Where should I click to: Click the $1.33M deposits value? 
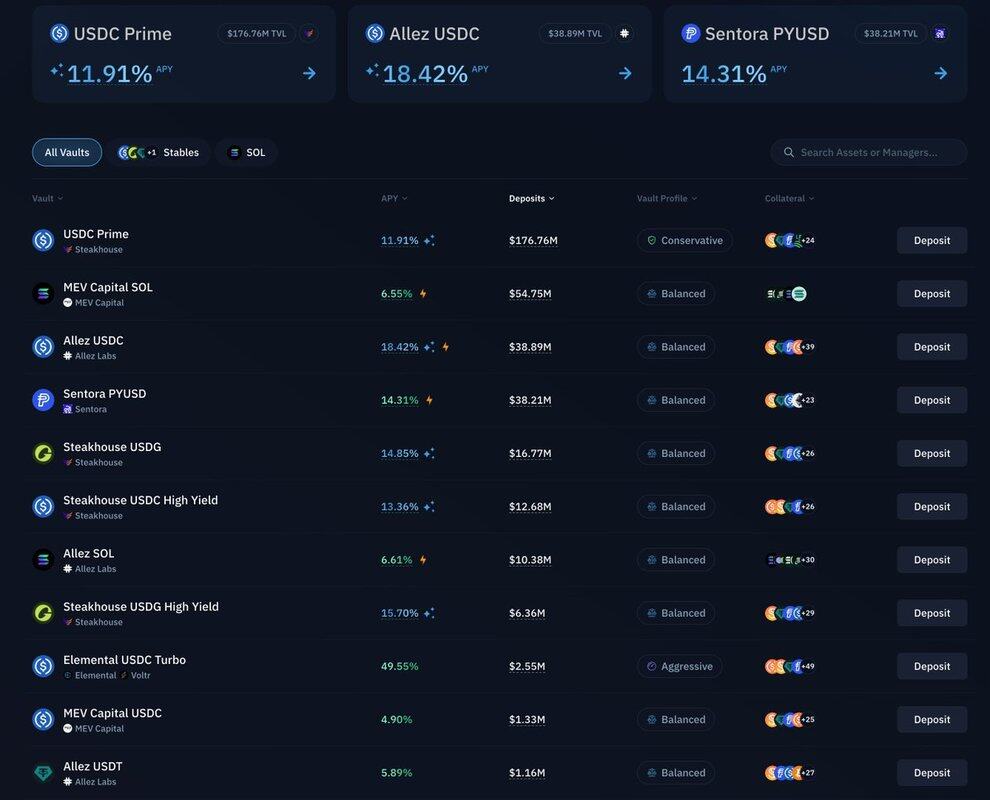tap(527, 720)
